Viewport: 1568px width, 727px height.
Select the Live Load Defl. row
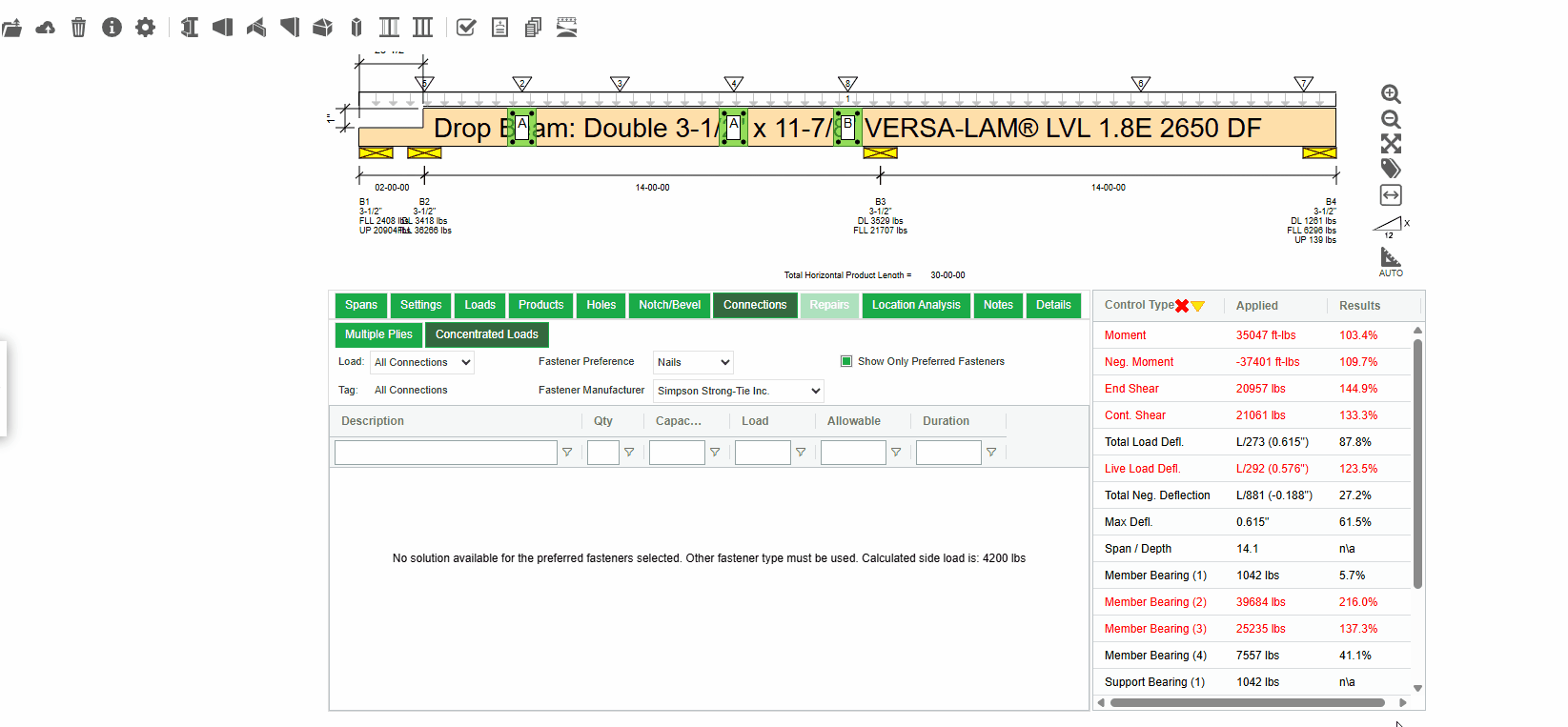[1252, 469]
